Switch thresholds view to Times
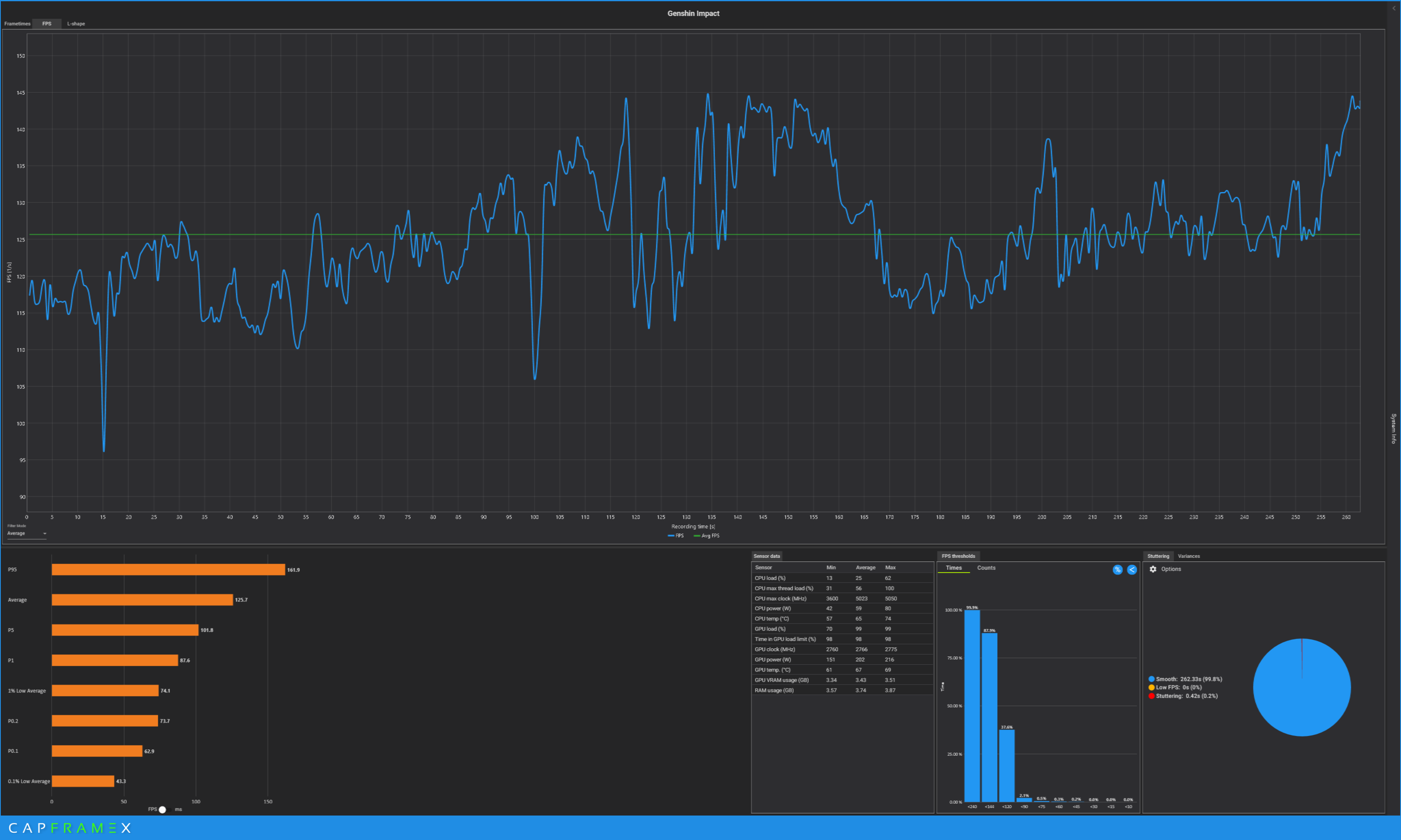Viewport: 1401px width, 840px height. coord(953,568)
